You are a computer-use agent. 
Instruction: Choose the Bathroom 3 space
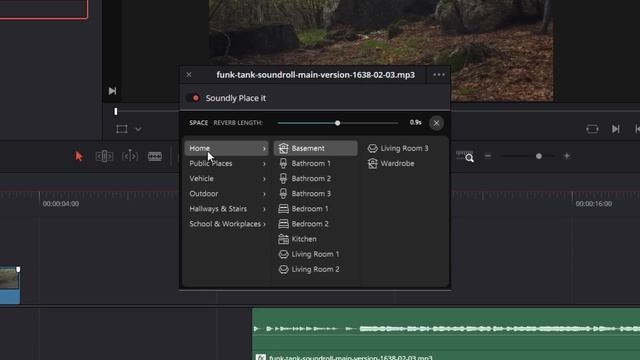(x=315, y=193)
